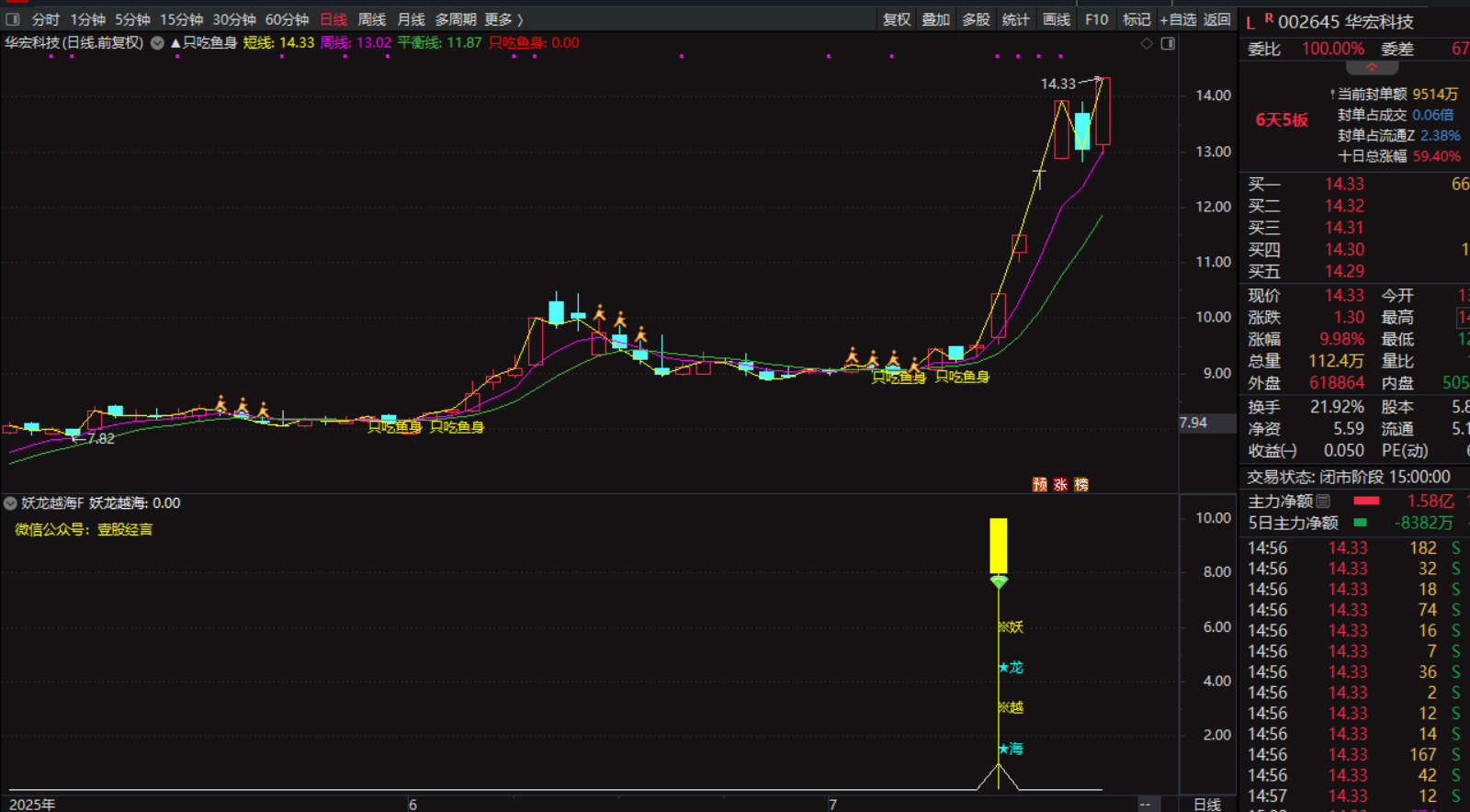Open dropdown next to 华宏科技 chart title
Image resolution: width=1470 pixels, height=812 pixels.
[x=157, y=43]
